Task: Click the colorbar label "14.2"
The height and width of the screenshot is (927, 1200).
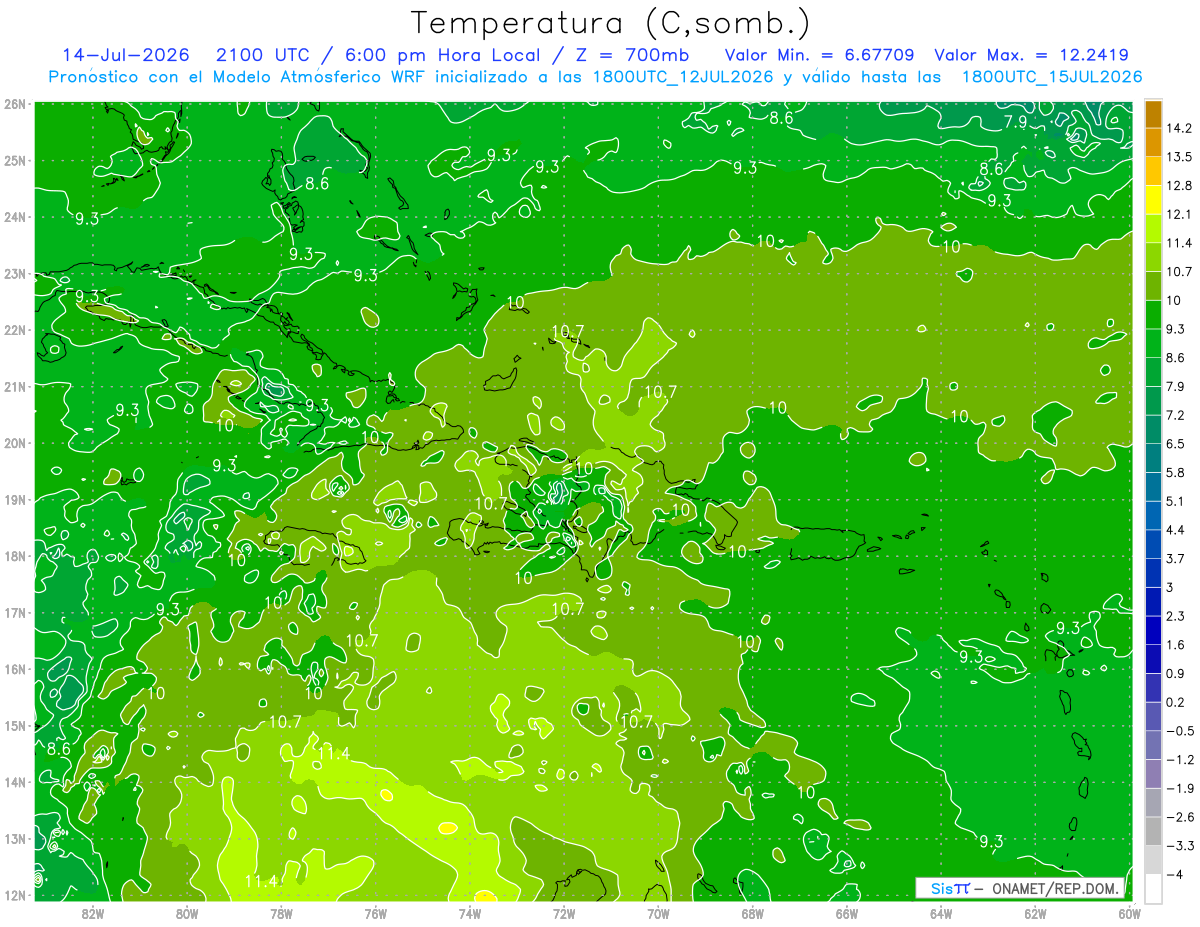Action: point(1178,128)
